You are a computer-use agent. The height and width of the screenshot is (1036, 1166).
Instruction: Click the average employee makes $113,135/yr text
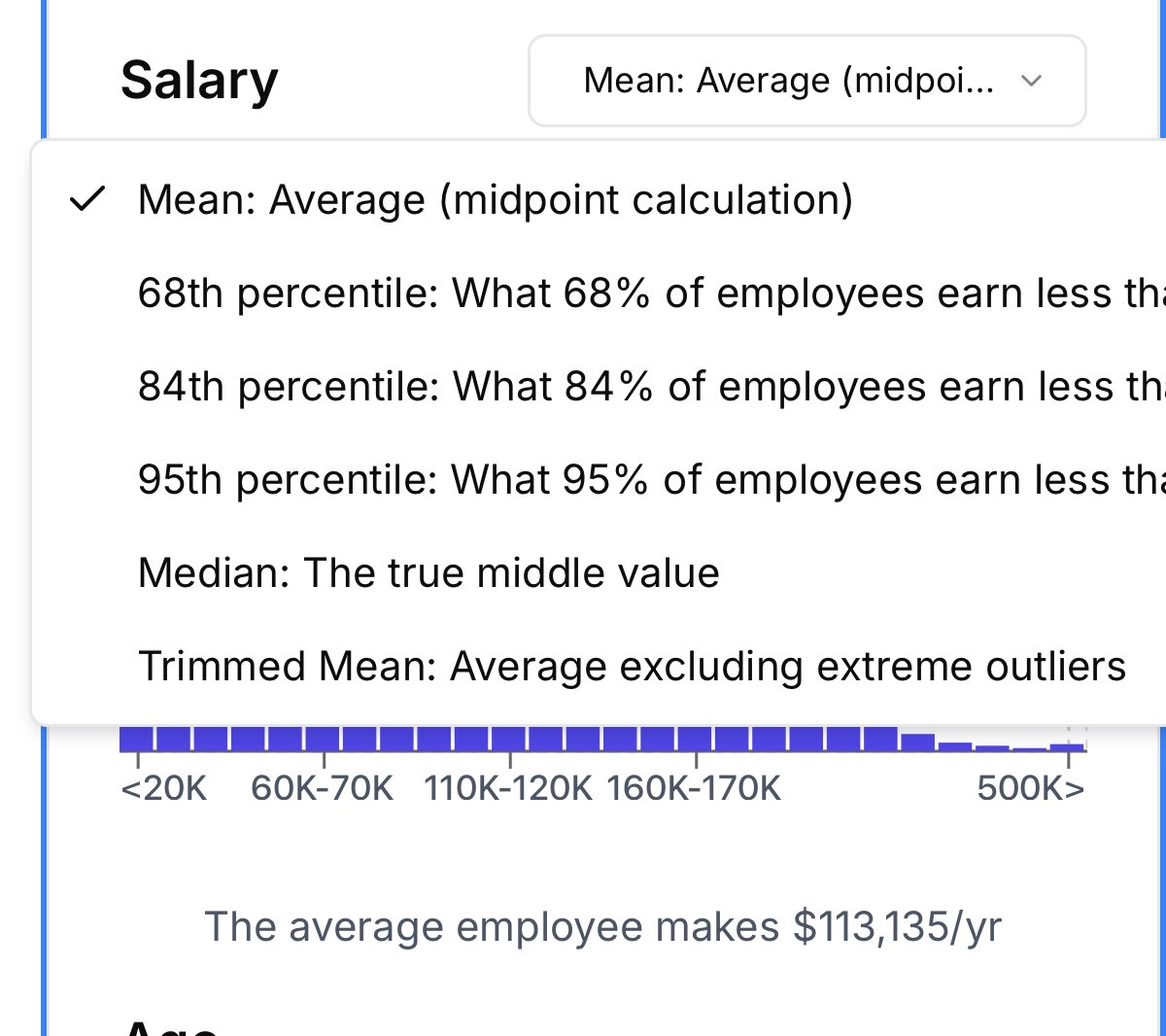coord(602,927)
